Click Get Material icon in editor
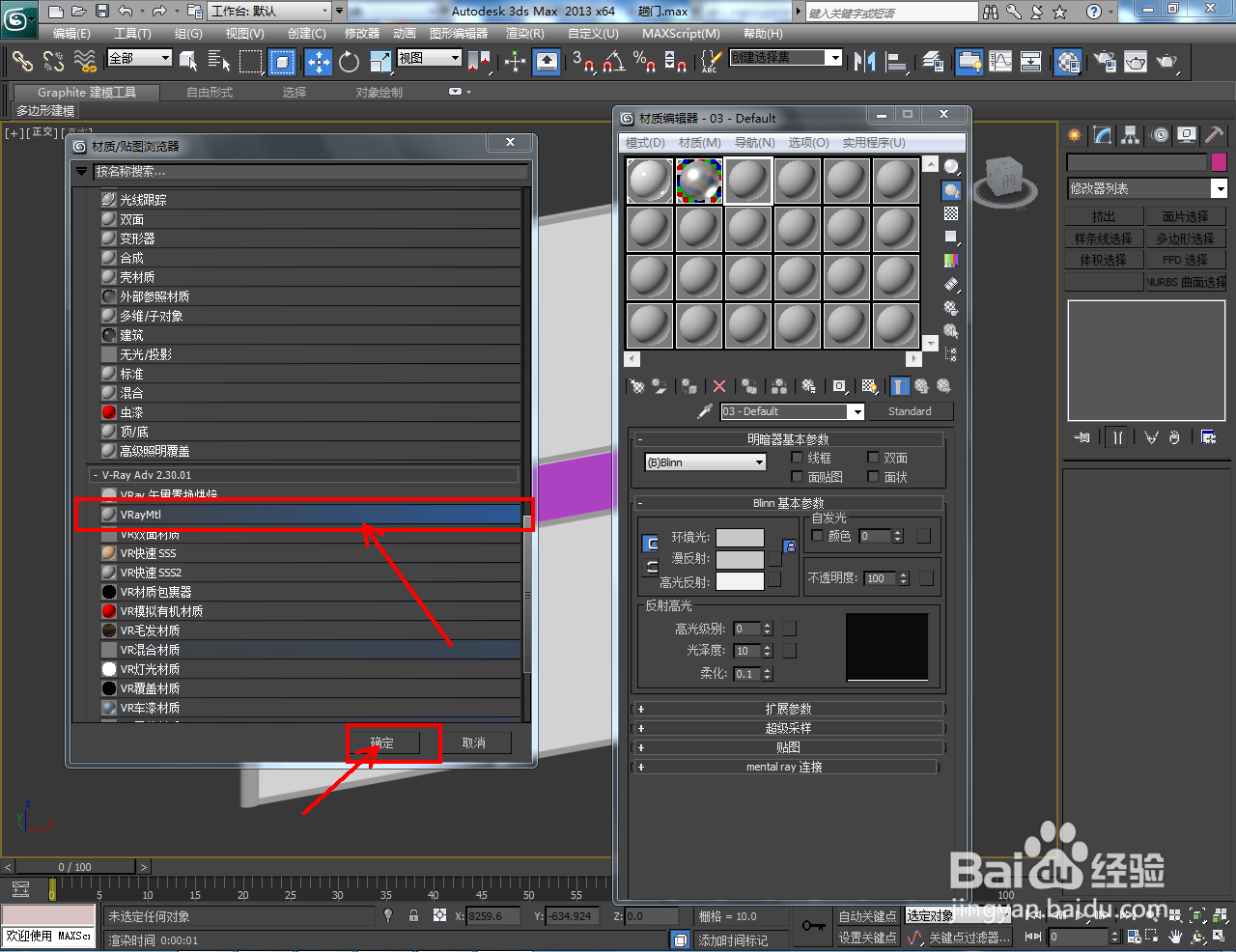1236x952 pixels. (637, 386)
